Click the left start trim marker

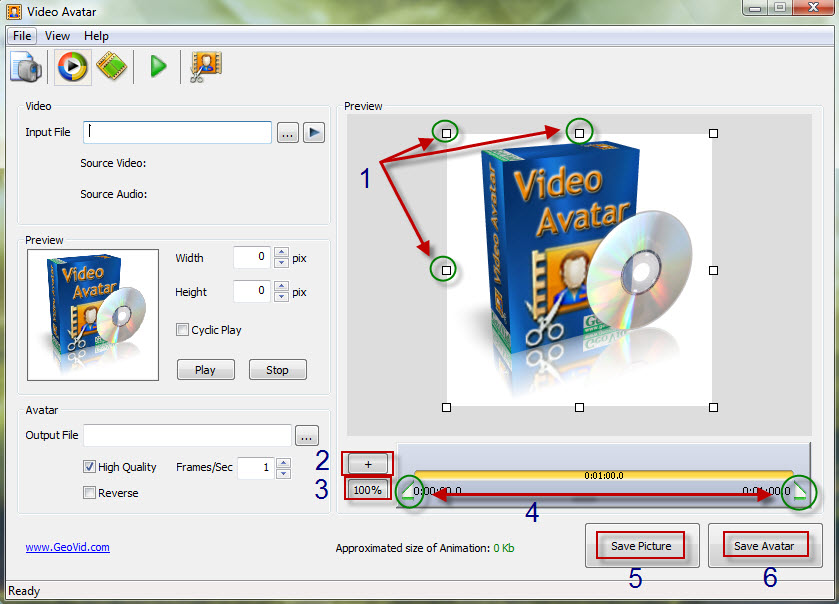(408, 491)
